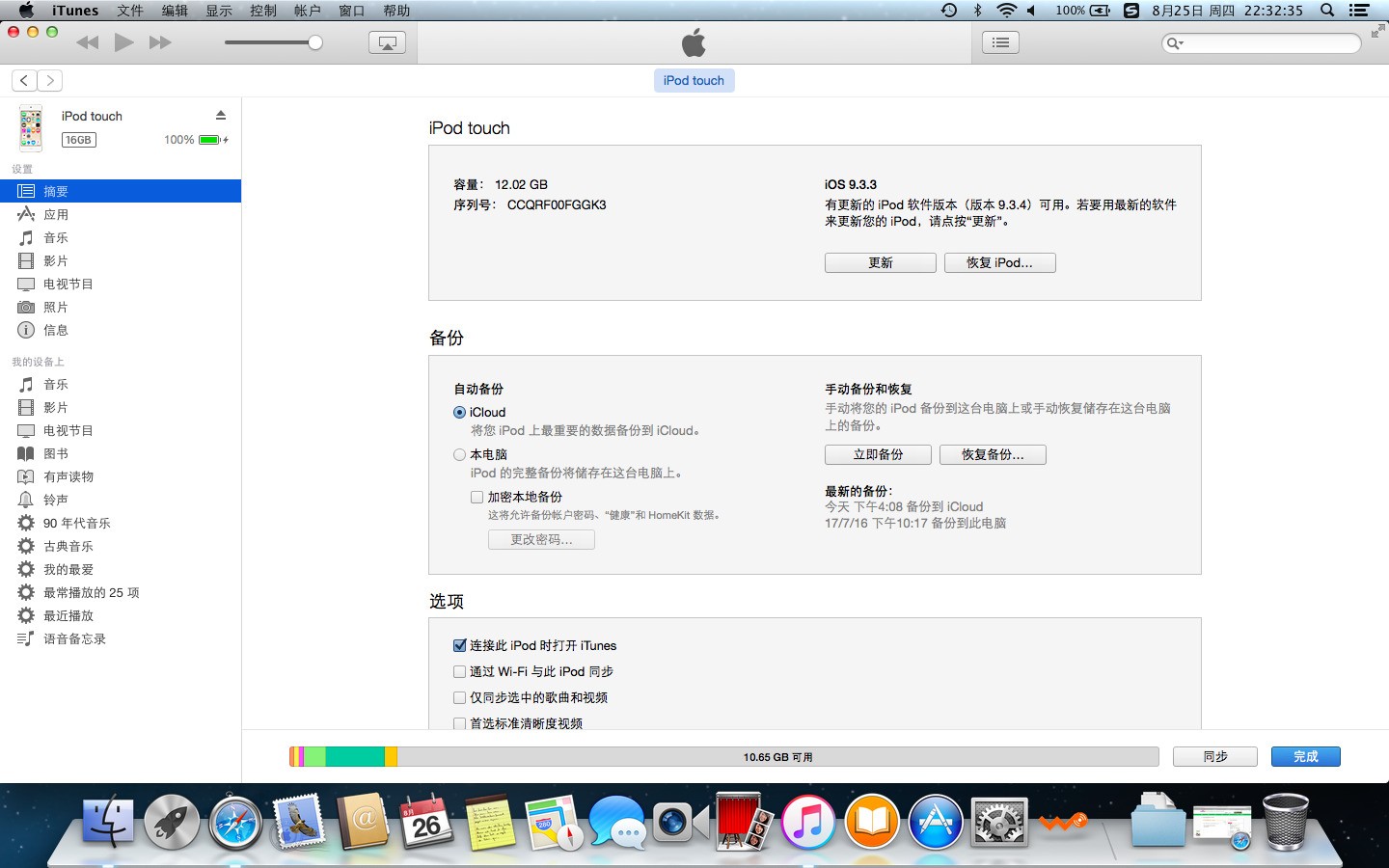Image resolution: width=1389 pixels, height=868 pixels.
Task: Uncheck 连接此 iPod 时打开 iTunes
Action: [x=459, y=645]
